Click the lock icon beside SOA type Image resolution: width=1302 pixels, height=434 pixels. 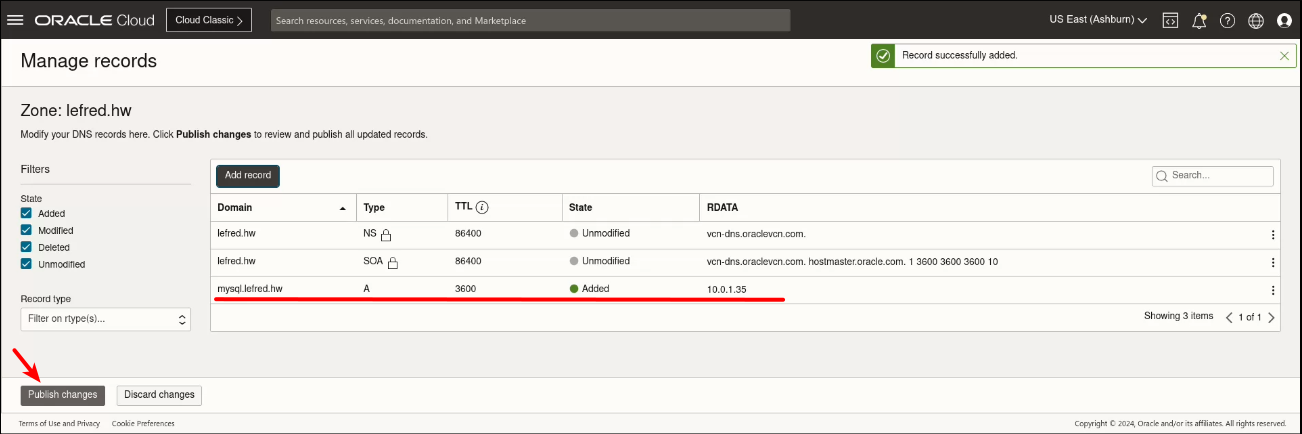(x=393, y=263)
